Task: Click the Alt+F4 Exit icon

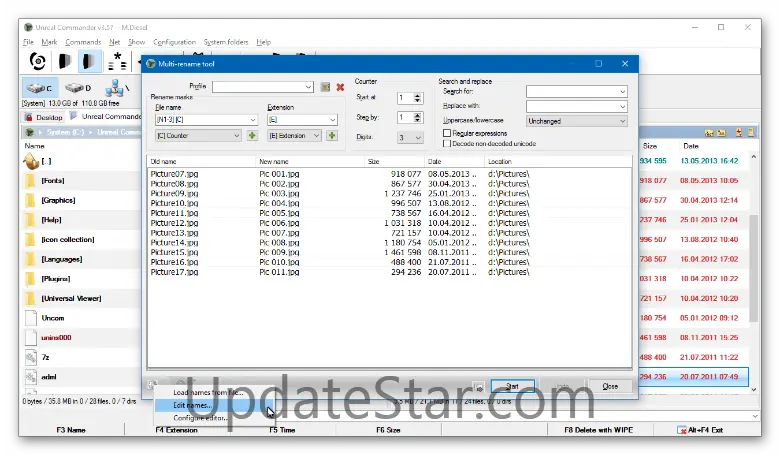Action: [x=682, y=430]
